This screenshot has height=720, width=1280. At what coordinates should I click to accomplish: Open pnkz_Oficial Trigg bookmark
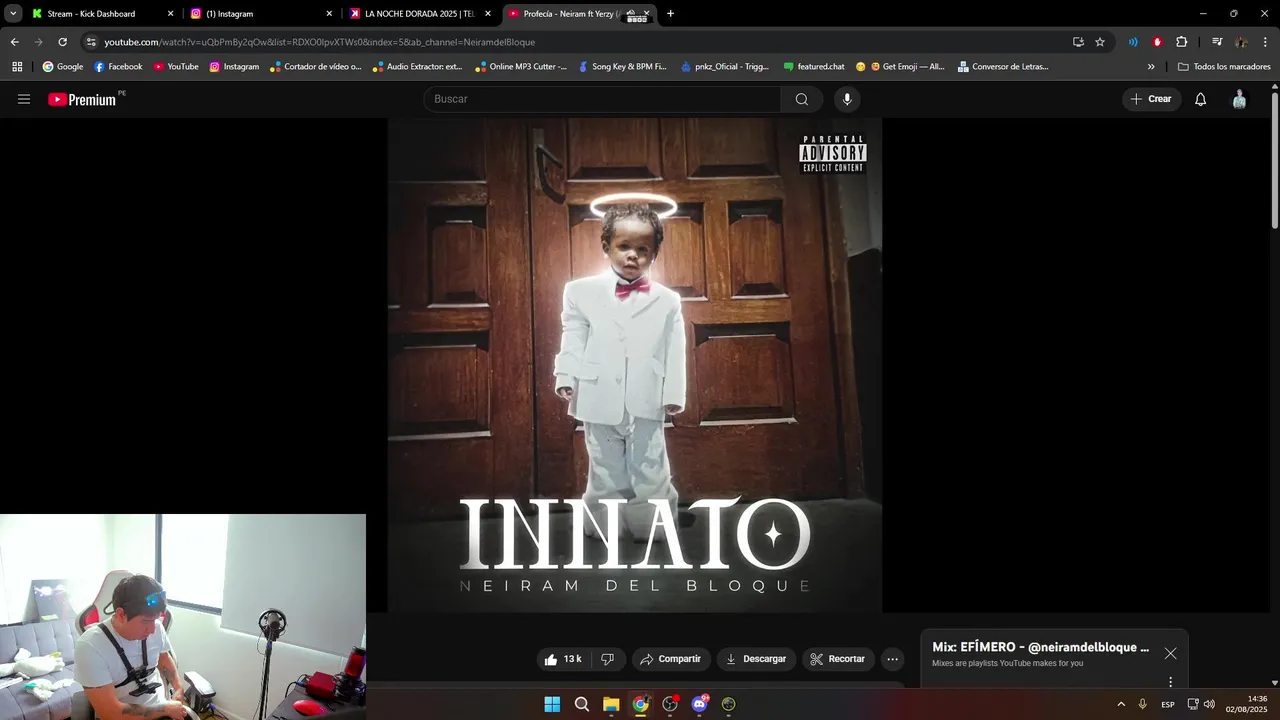pos(725,67)
